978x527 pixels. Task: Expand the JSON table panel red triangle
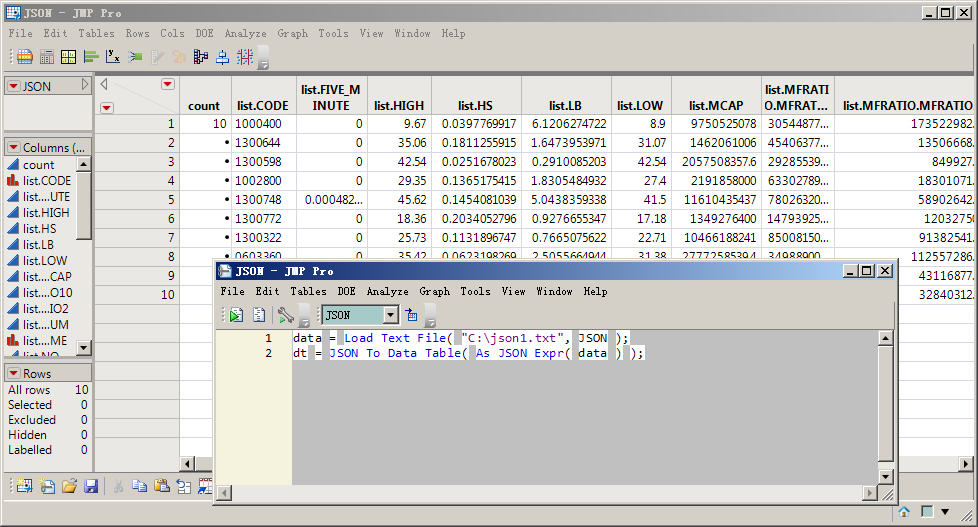[13, 87]
